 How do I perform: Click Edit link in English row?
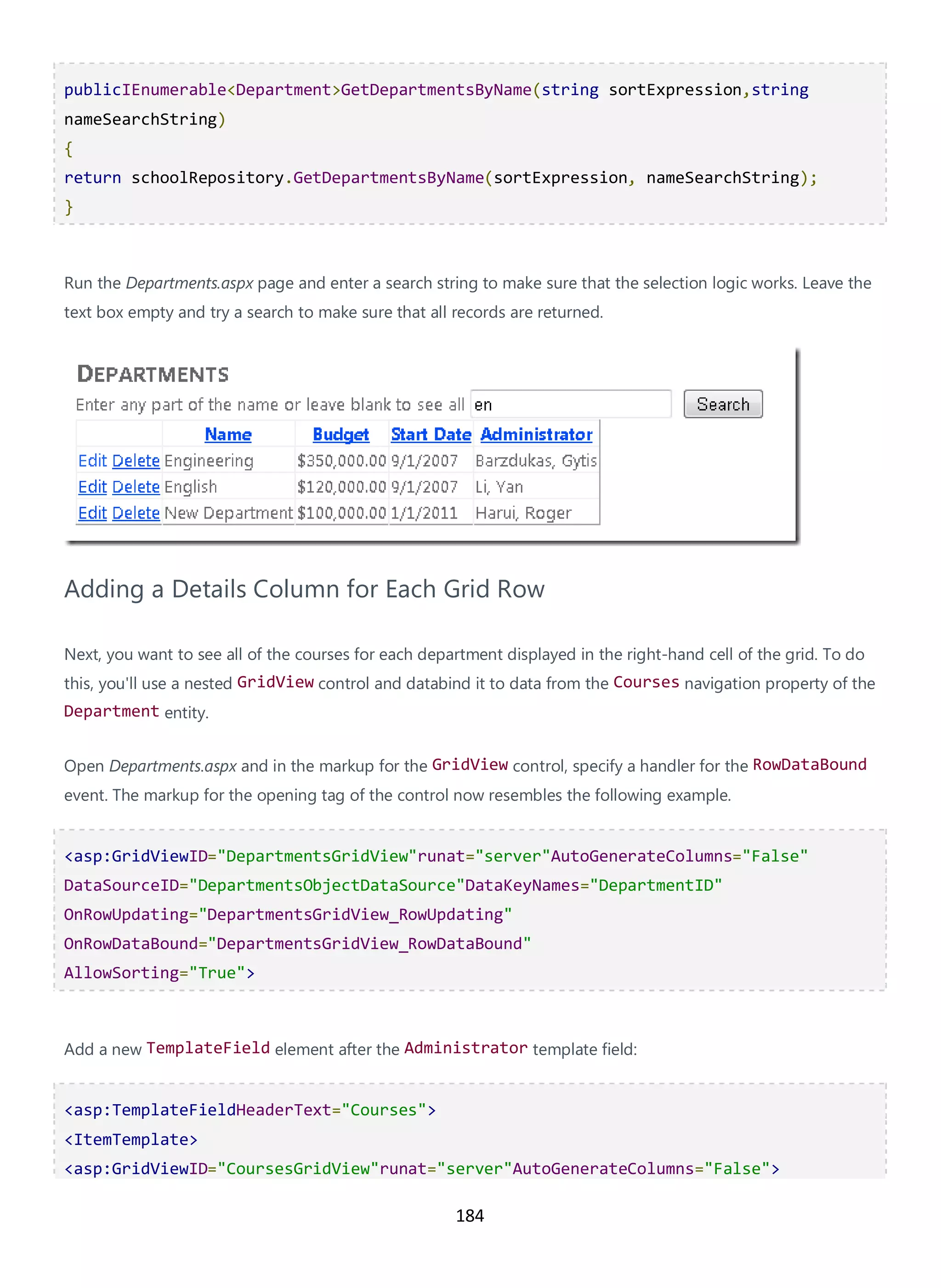pyautogui.click(x=92, y=487)
